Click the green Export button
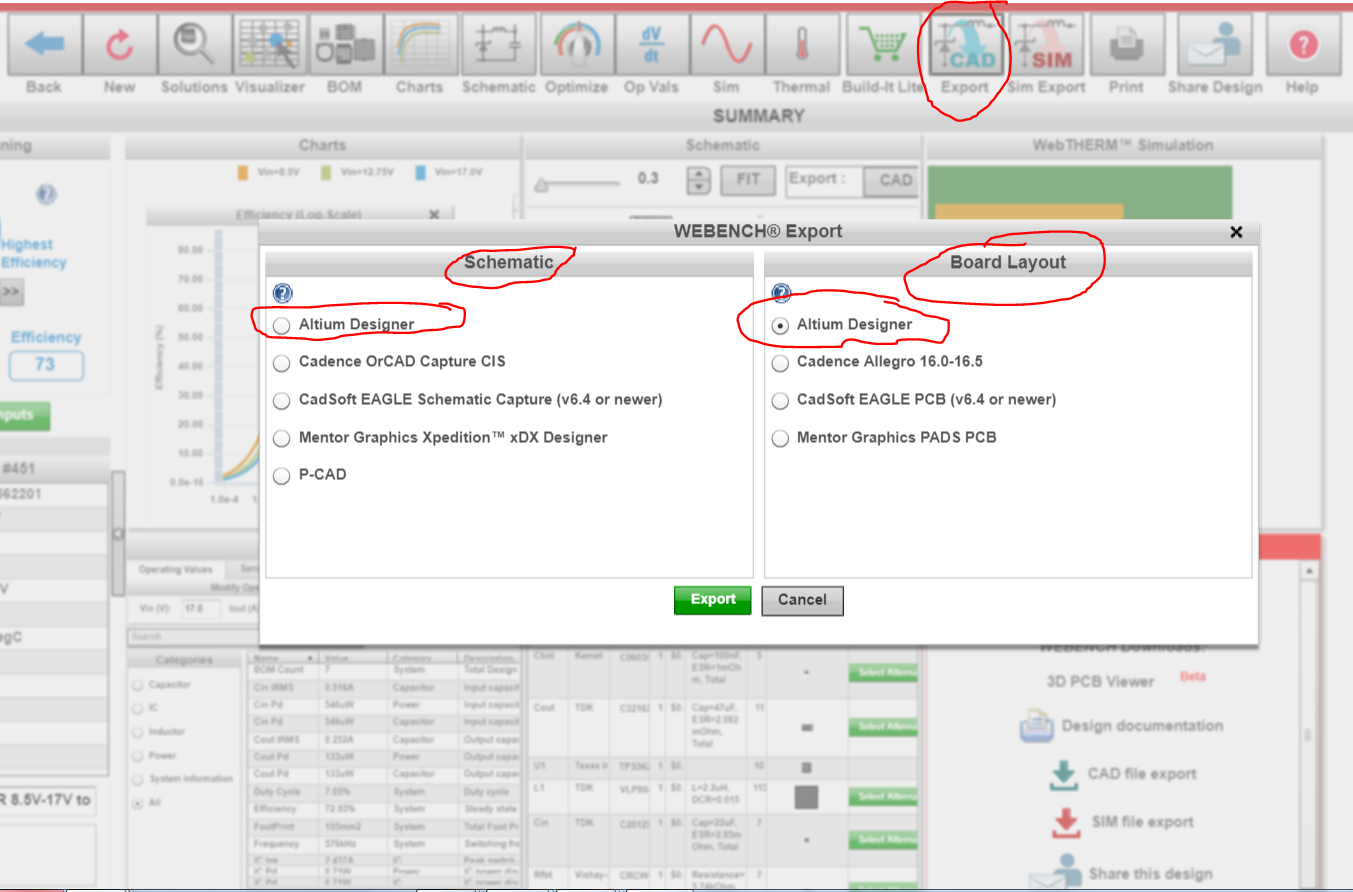The image size is (1353, 892). (x=712, y=600)
